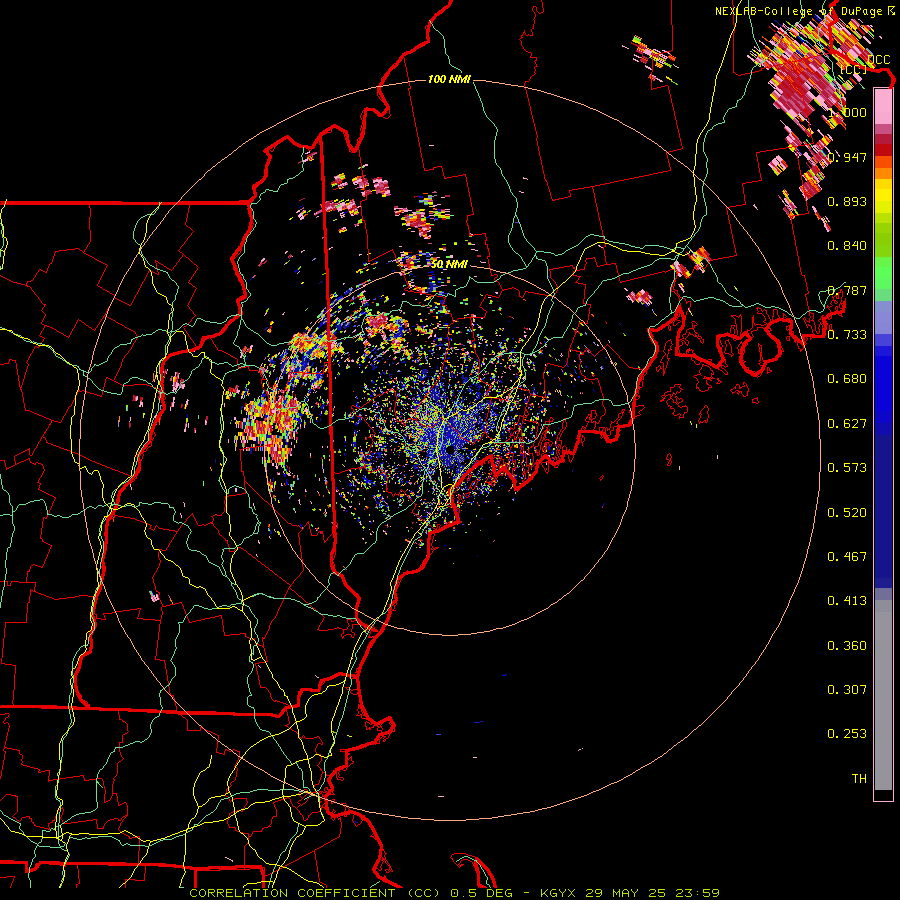Viewport: 900px width, 900px height.
Task: Click the 0.840 scale value
Action: pos(847,246)
